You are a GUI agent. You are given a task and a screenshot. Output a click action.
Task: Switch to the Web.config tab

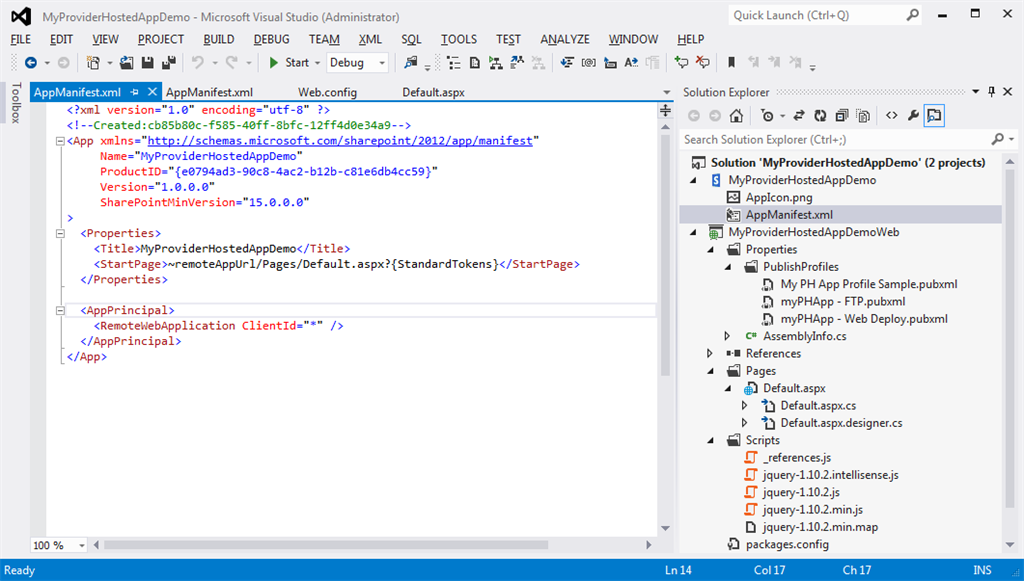click(327, 92)
